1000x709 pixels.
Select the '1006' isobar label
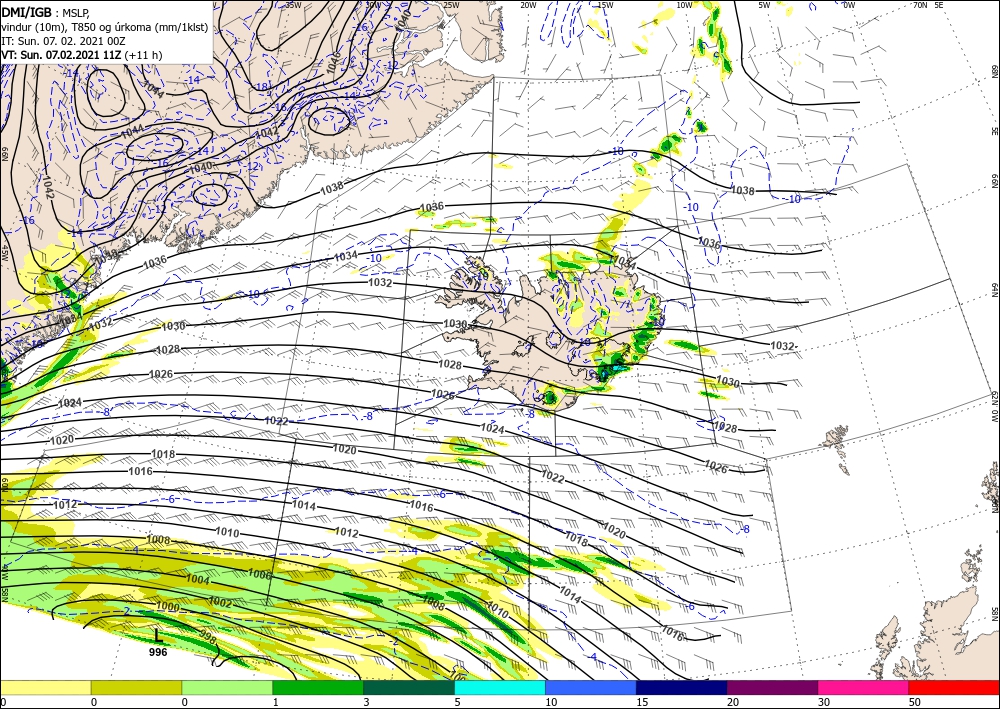coord(260,574)
